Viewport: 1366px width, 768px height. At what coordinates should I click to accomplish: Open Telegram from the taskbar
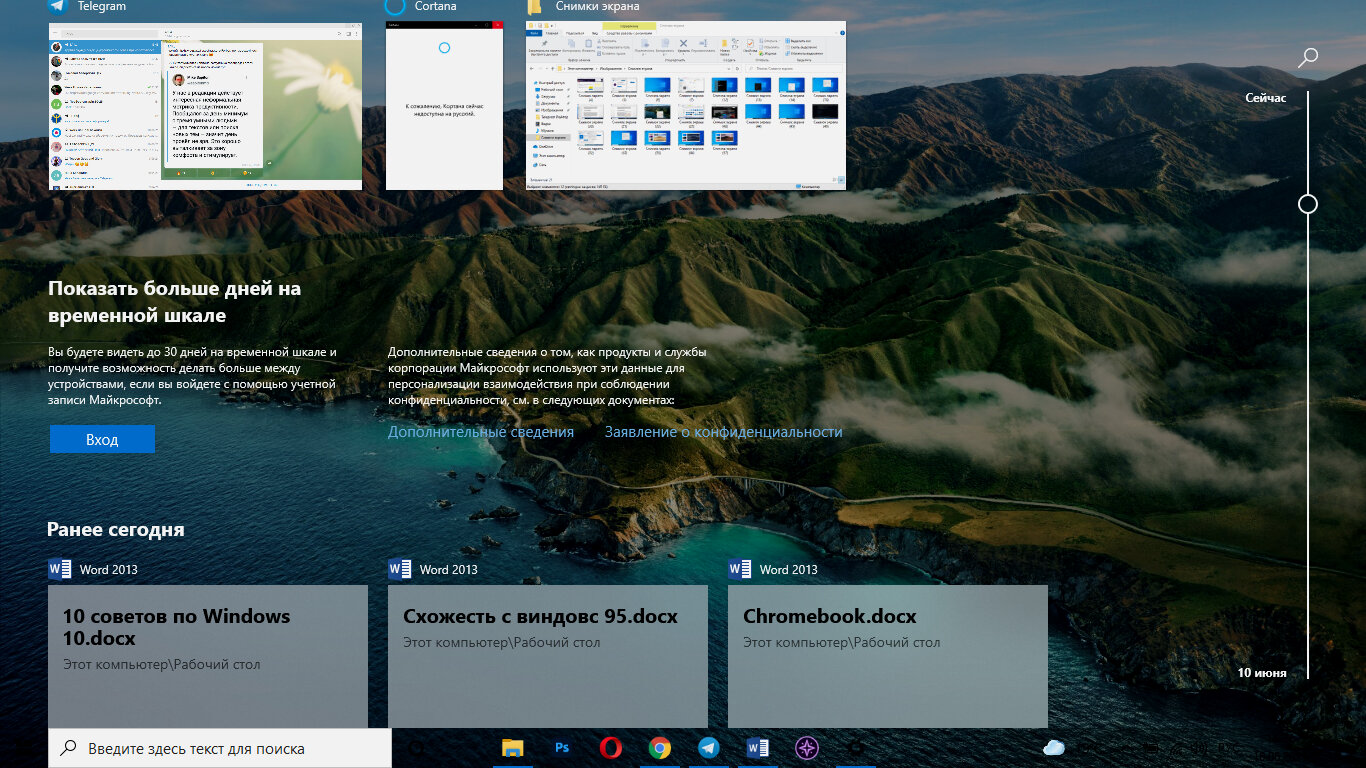coord(709,747)
